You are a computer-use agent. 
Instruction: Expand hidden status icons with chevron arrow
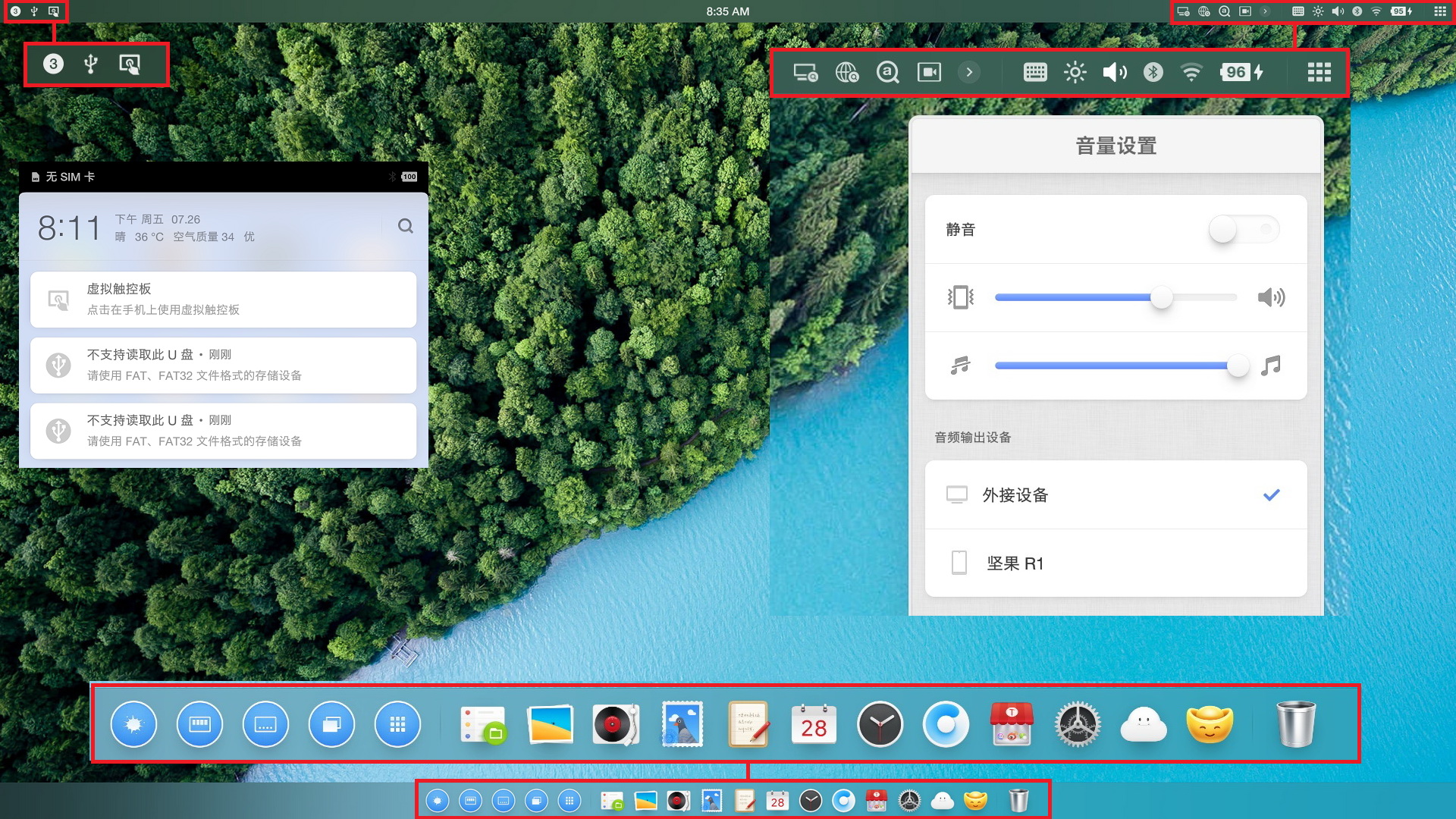[x=969, y=72]
